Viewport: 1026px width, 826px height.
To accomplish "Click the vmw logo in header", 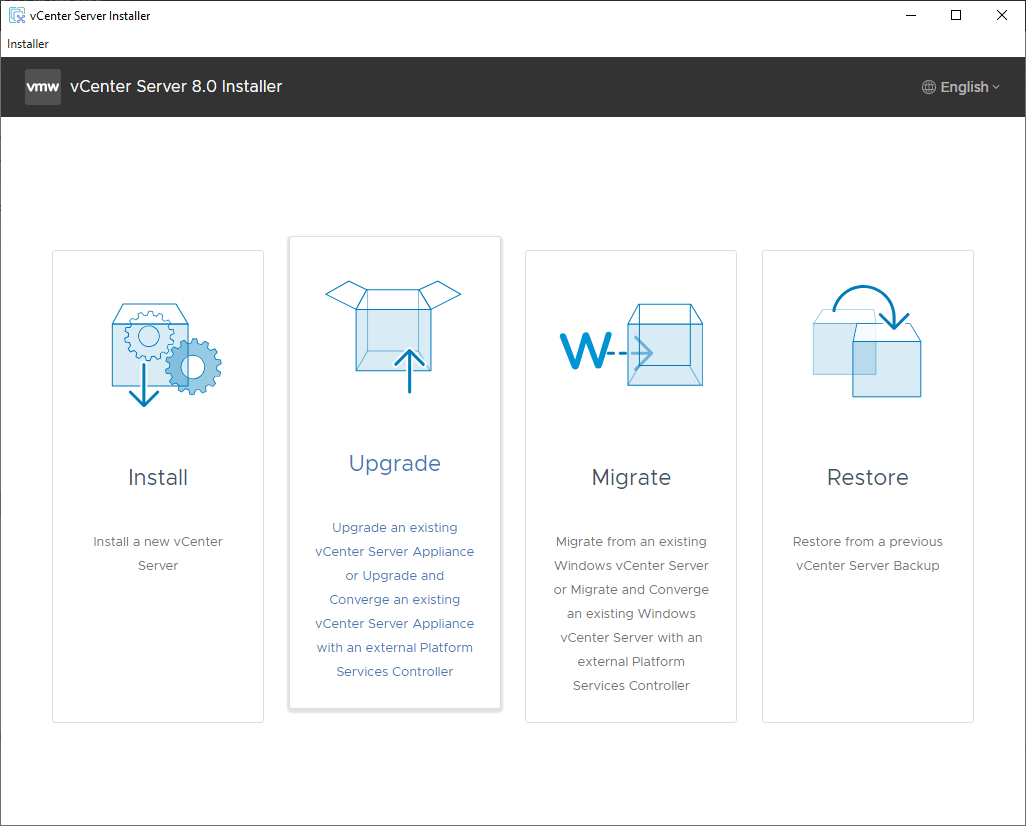I will point(43,87).
